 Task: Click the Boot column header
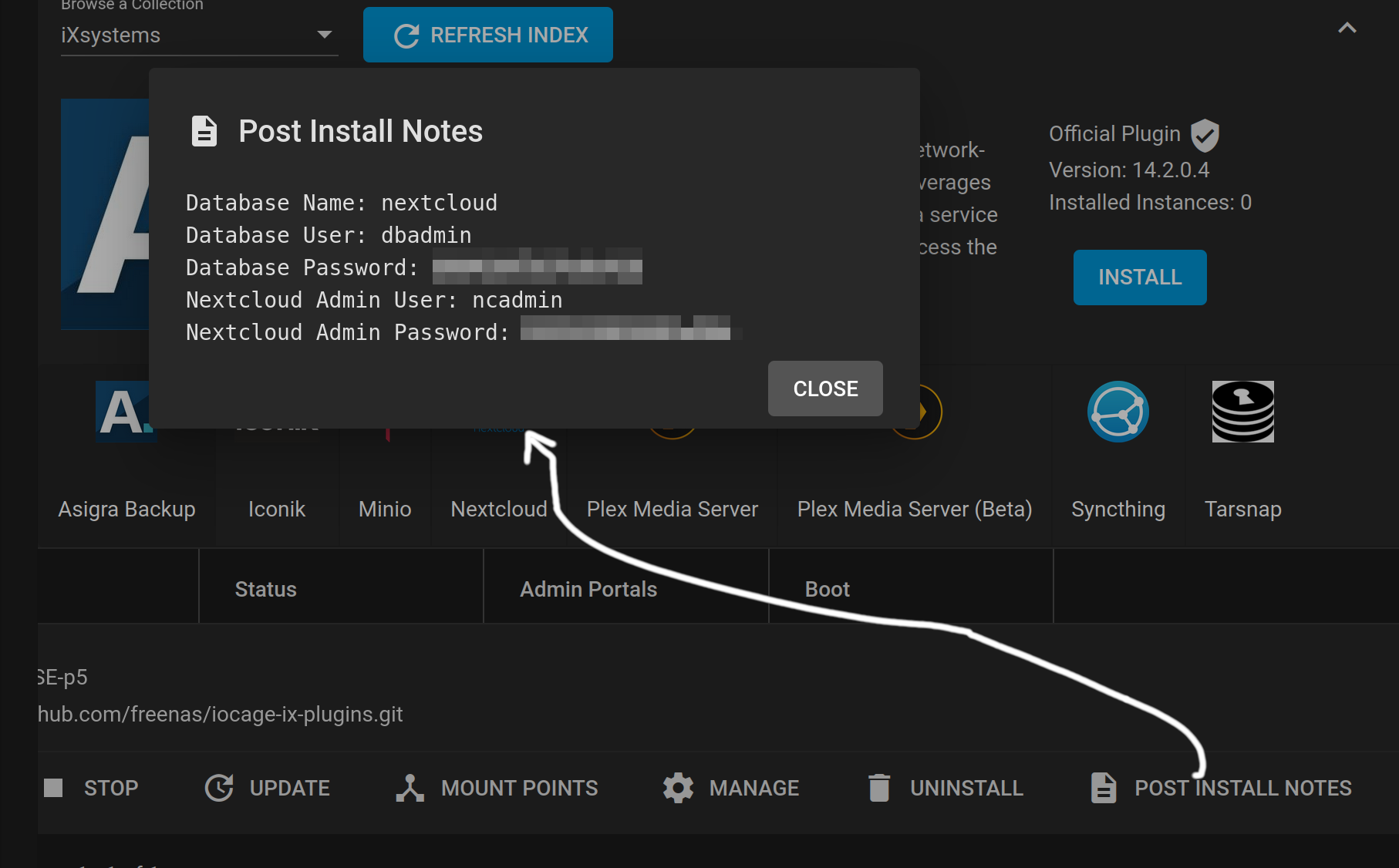(x=827, y=590)
